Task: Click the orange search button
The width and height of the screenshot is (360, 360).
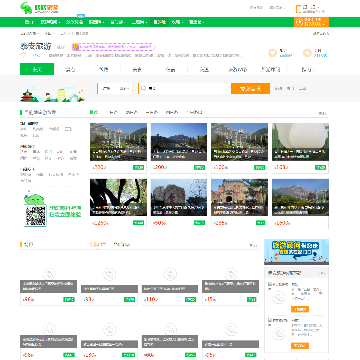Action: pyautogui.click(x=250, y=88)
